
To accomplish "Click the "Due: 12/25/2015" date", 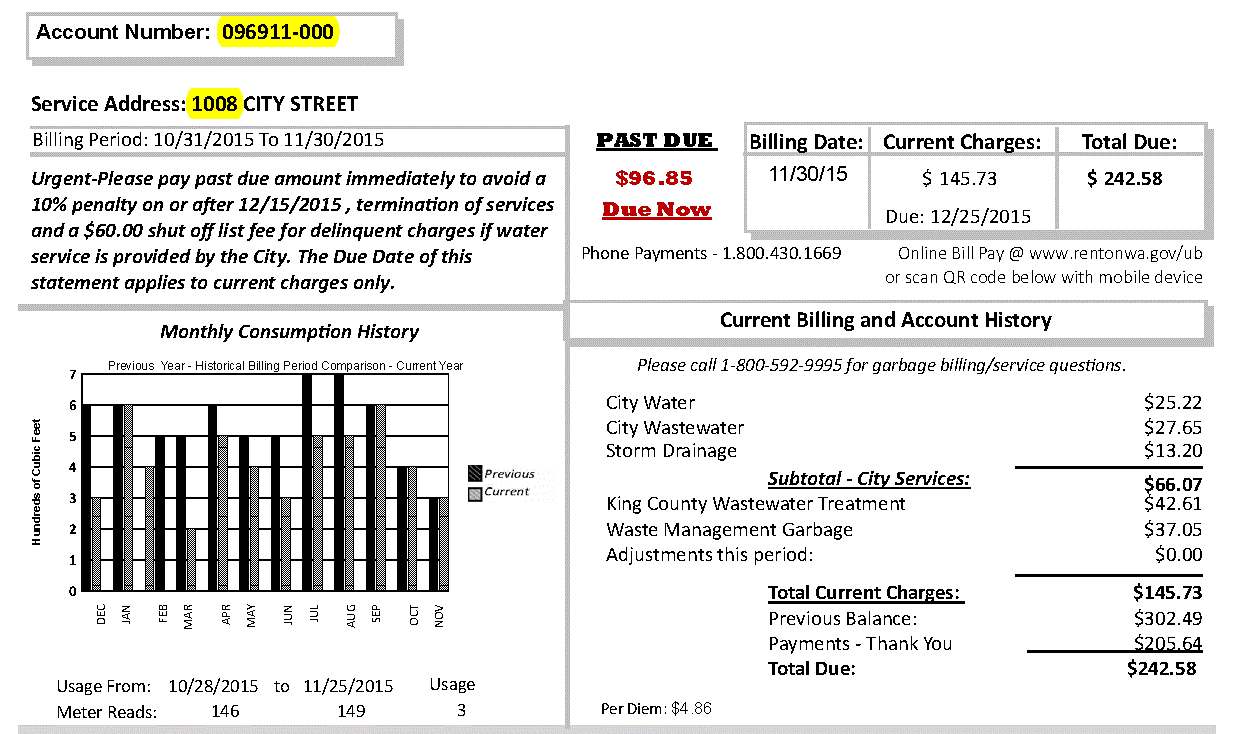I will 958,216.
